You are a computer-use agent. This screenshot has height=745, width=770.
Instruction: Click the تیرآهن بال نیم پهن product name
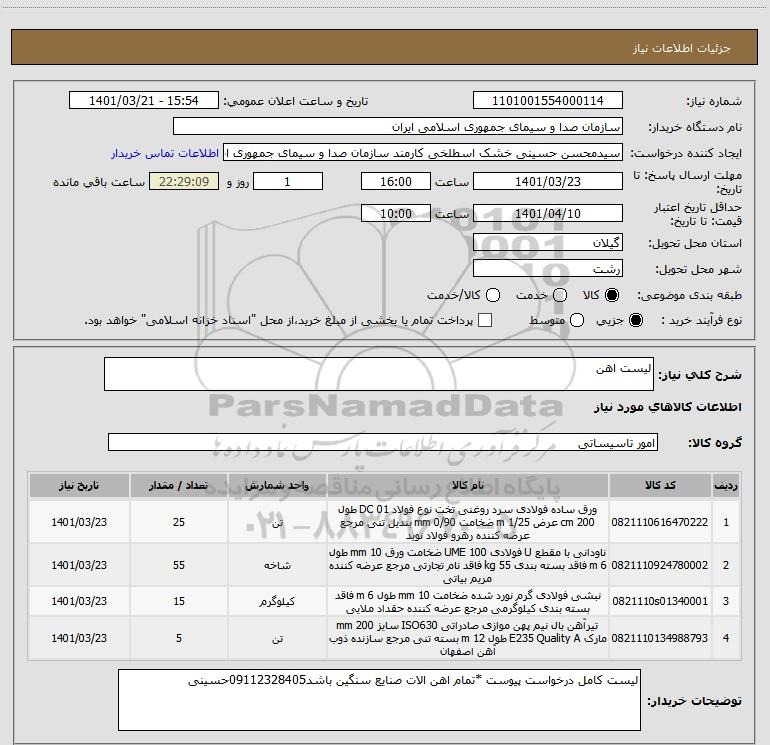(468, 638)
